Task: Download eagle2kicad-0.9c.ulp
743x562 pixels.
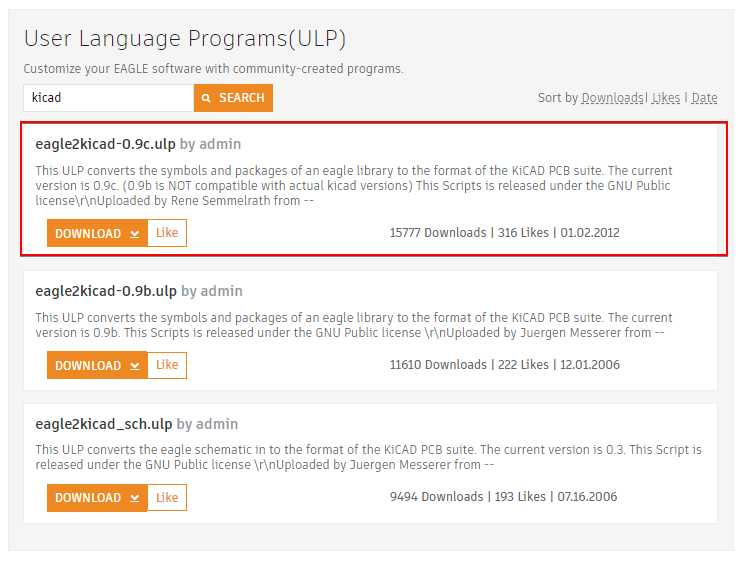Action: (x=97, y=233)
